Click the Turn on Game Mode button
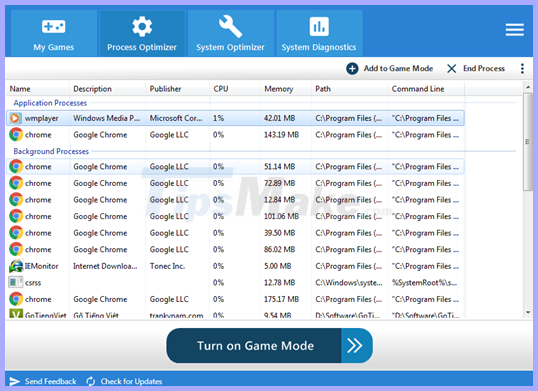Screen dimensions: 538x391 tap(269, 346)
